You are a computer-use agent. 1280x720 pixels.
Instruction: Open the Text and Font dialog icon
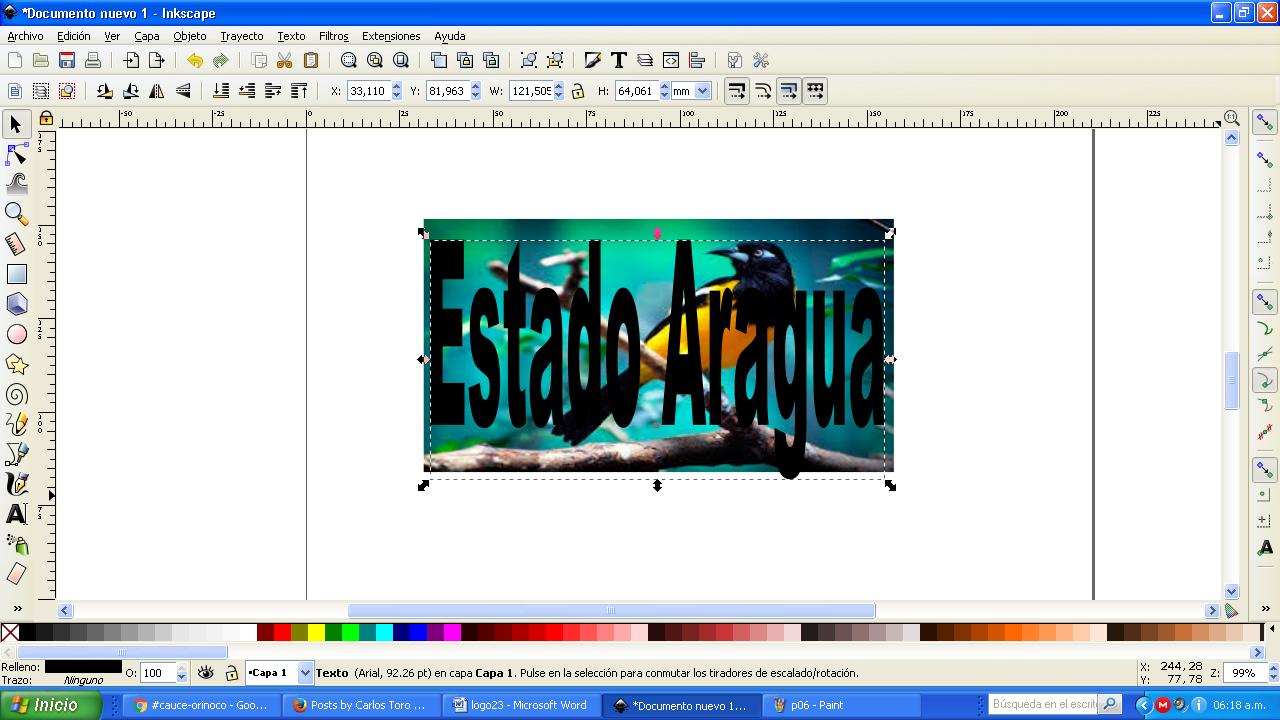619,61
